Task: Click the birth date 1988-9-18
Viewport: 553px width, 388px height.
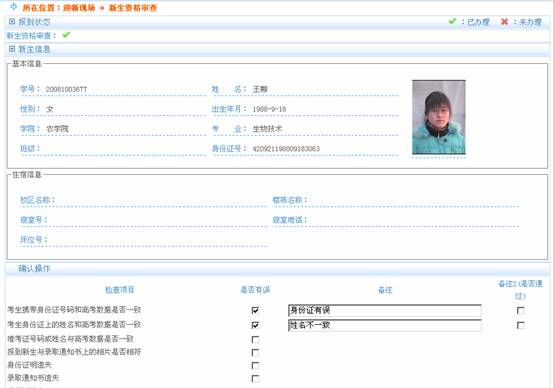Action: click(269, 109)
